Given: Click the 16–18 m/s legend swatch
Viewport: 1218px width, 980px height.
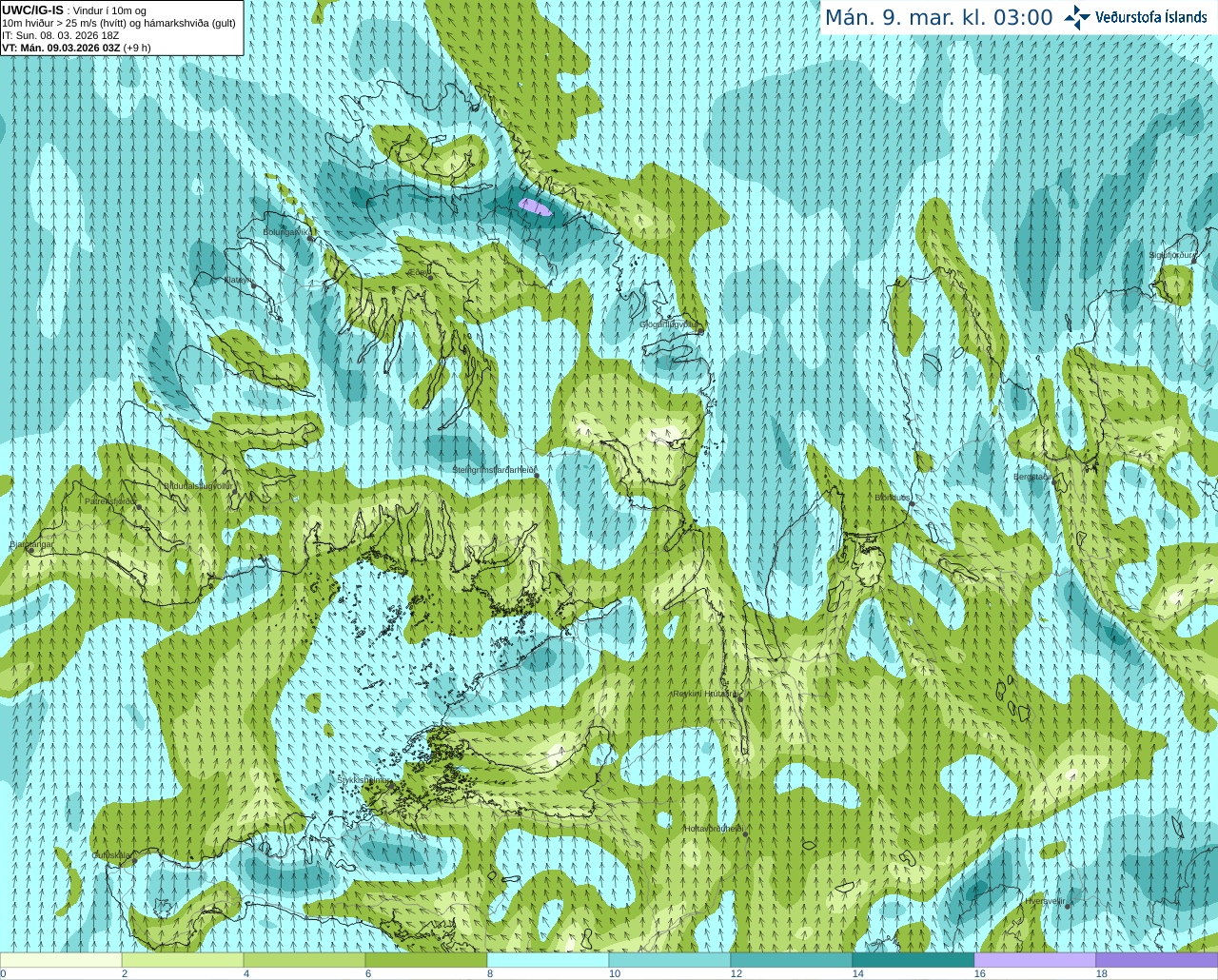Looking at the screenshot, I should click(1035, 960).
